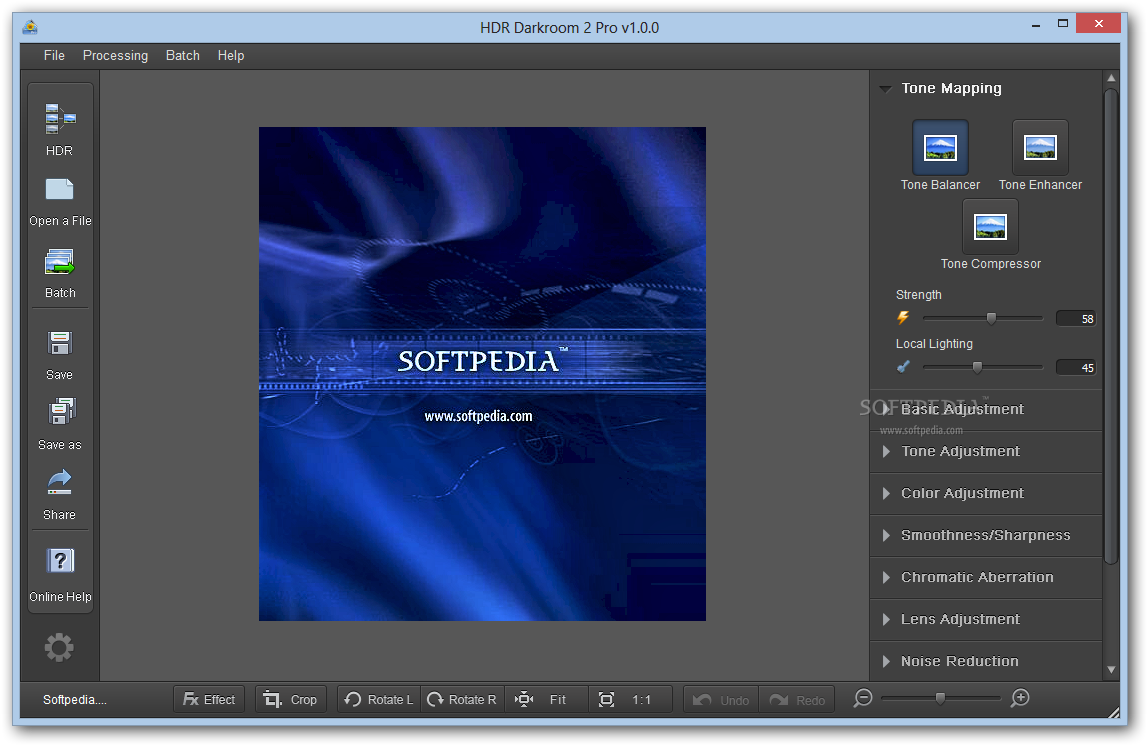The height and width of the screenshot is (746, 1148).
Task: Click the Redo button
Action: (x=797, y=700)
